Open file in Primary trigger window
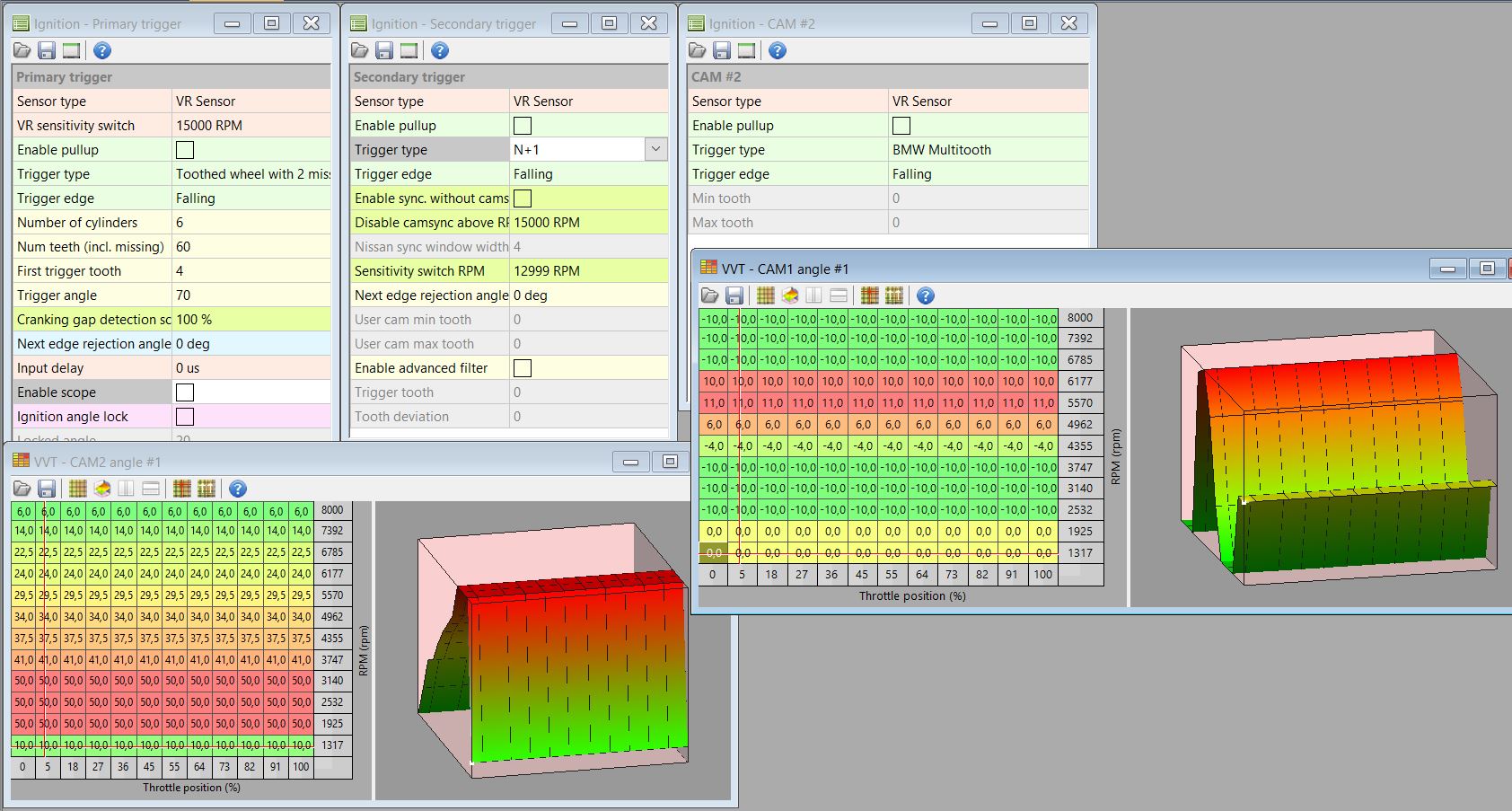The image size is (1512, 811). (x=22, y=51)
